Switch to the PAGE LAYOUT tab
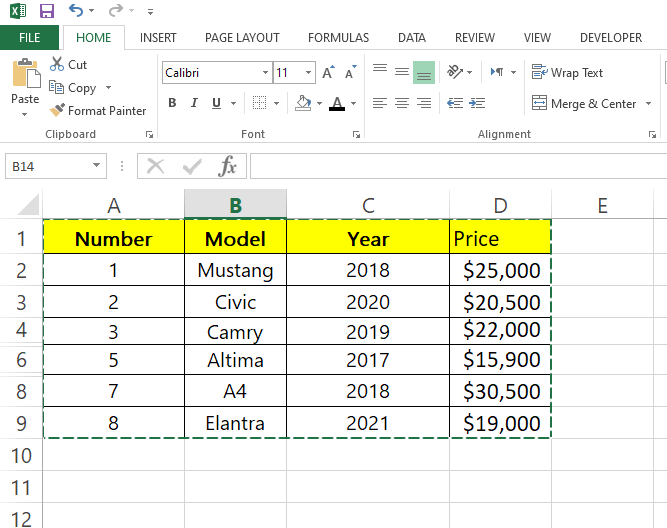 point(242,37)
